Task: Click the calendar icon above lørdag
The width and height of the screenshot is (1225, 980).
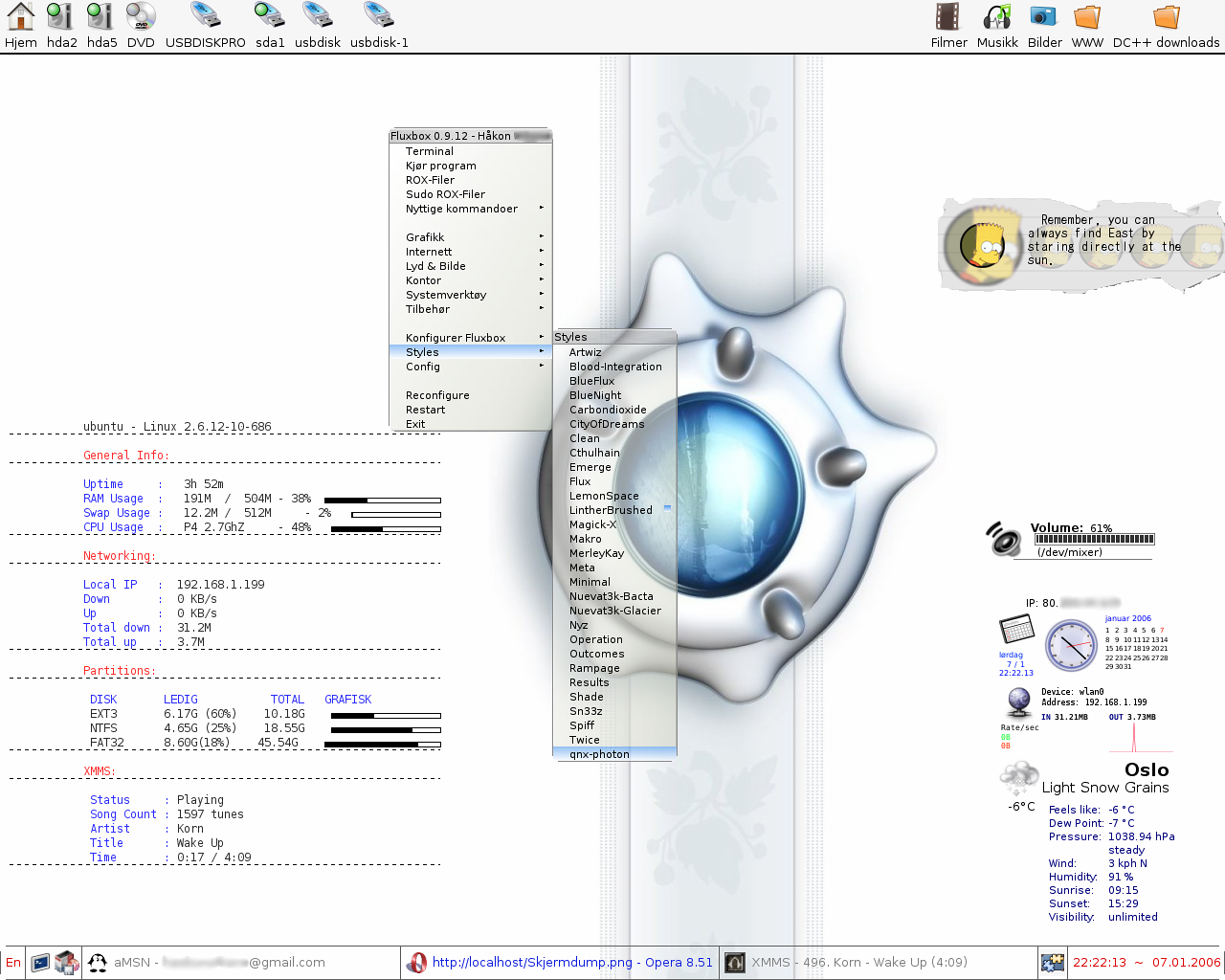Action: click(1016, 631)
